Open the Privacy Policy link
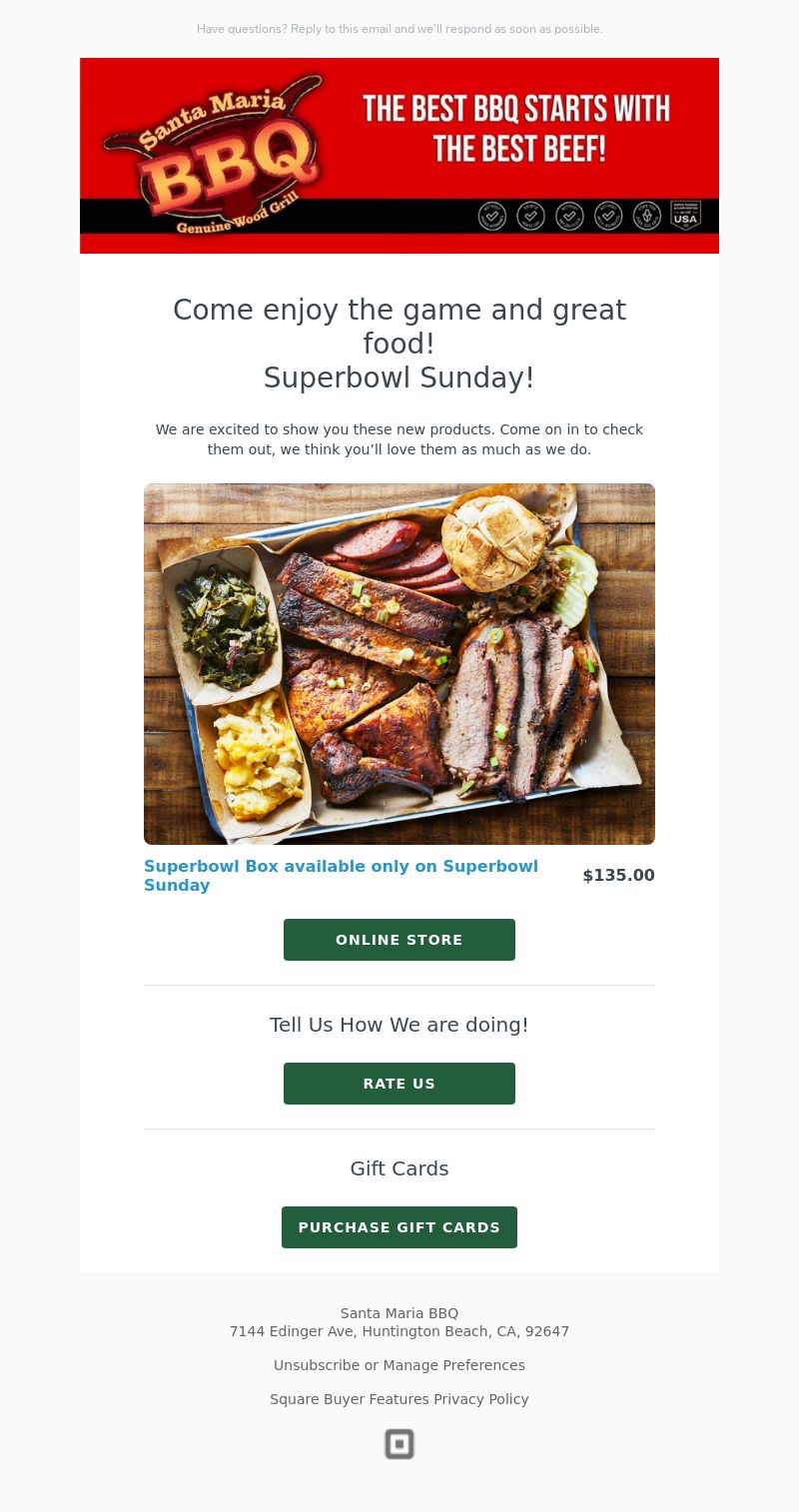This screenshot has width=799, height=1512. click(481, 1399)
